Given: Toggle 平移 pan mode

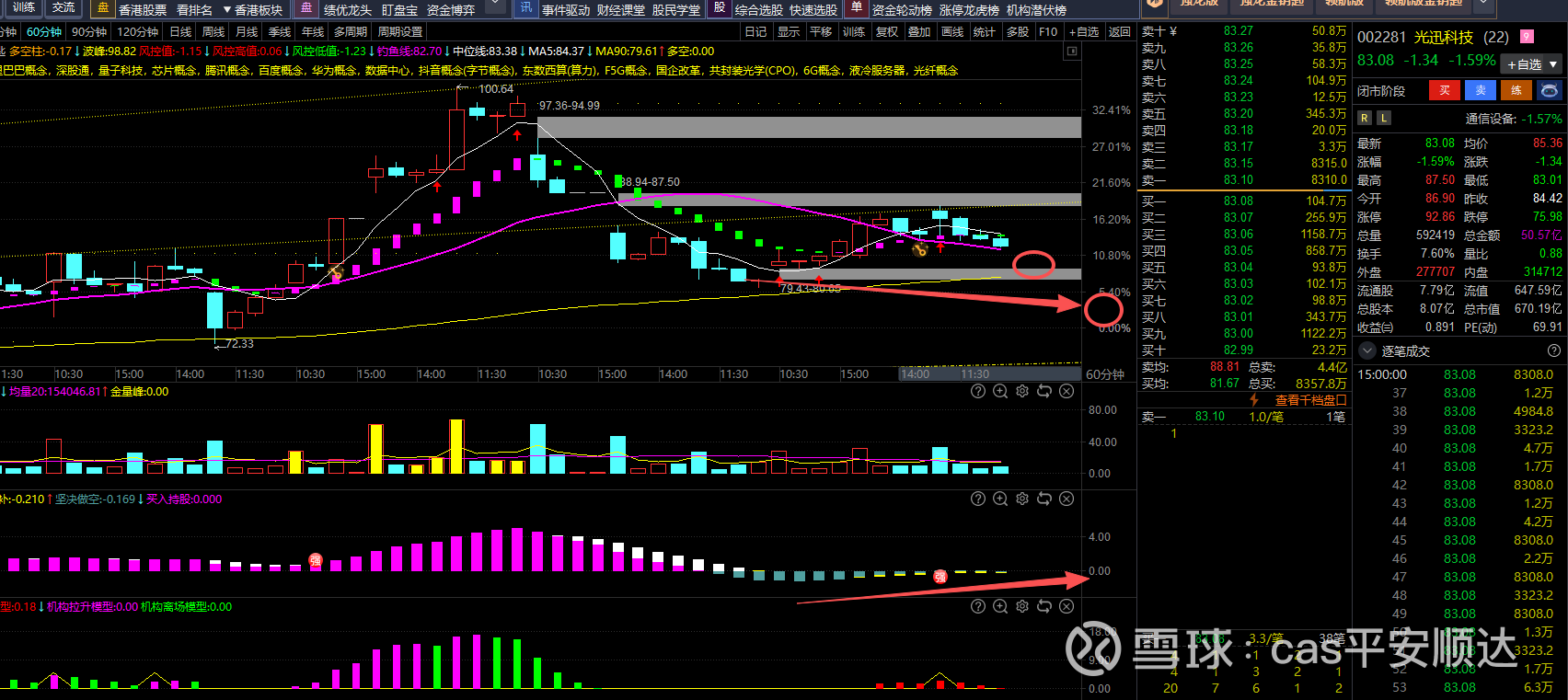Looking at the screenshot, I should pos(821,31).
